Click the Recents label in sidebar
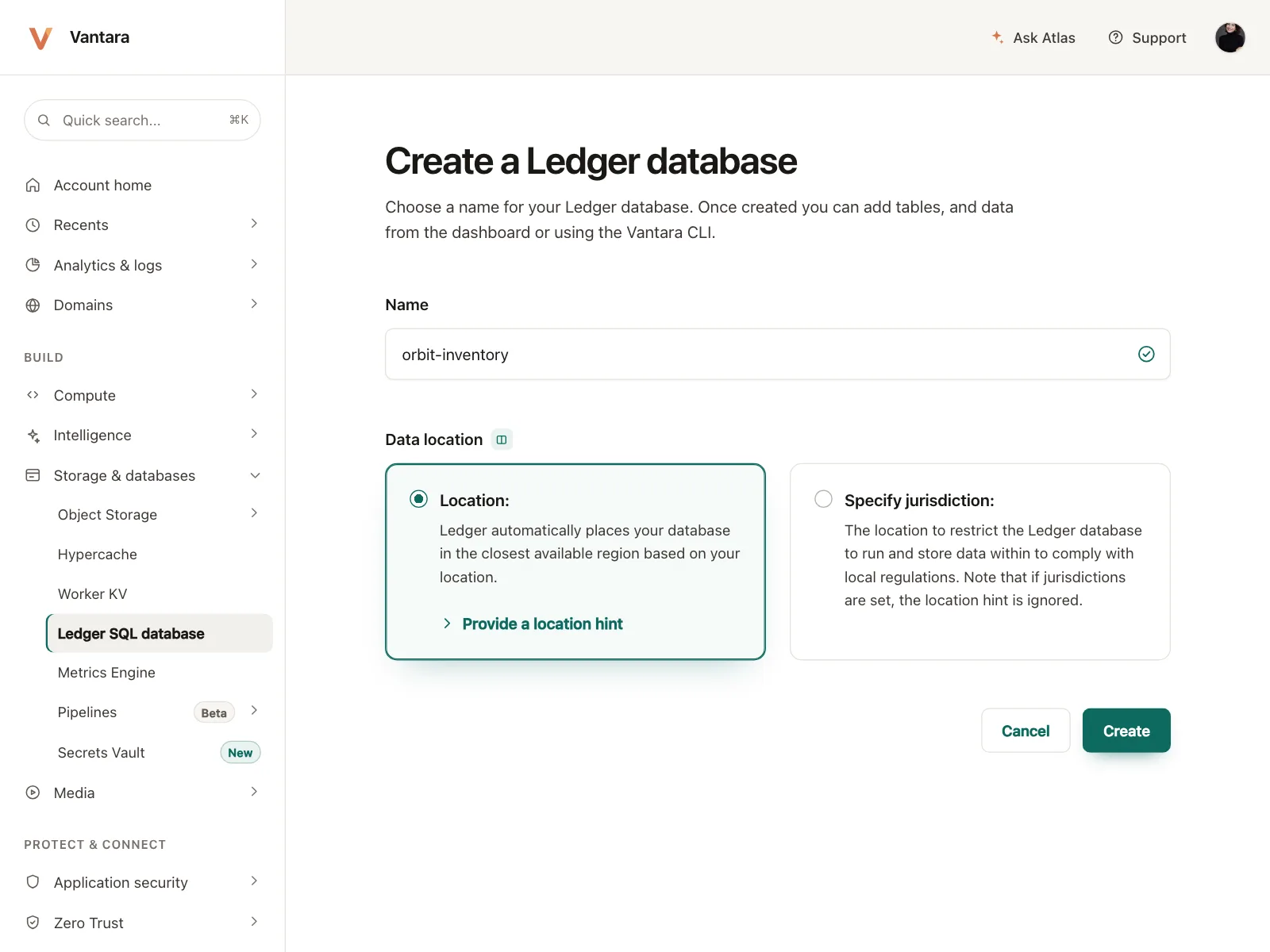 (x=81, y=225)
